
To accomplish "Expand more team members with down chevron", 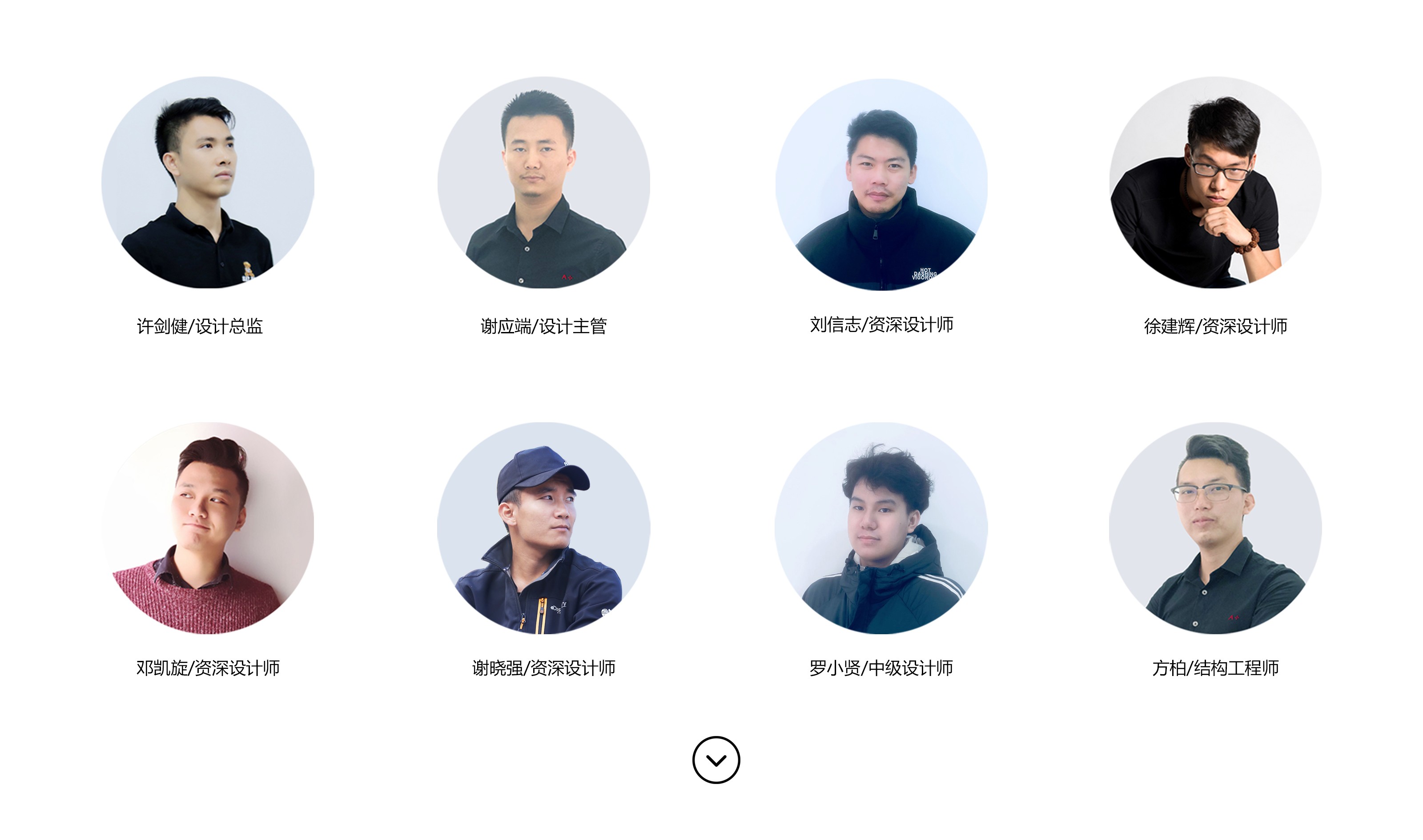I will [x=716, y=760].
